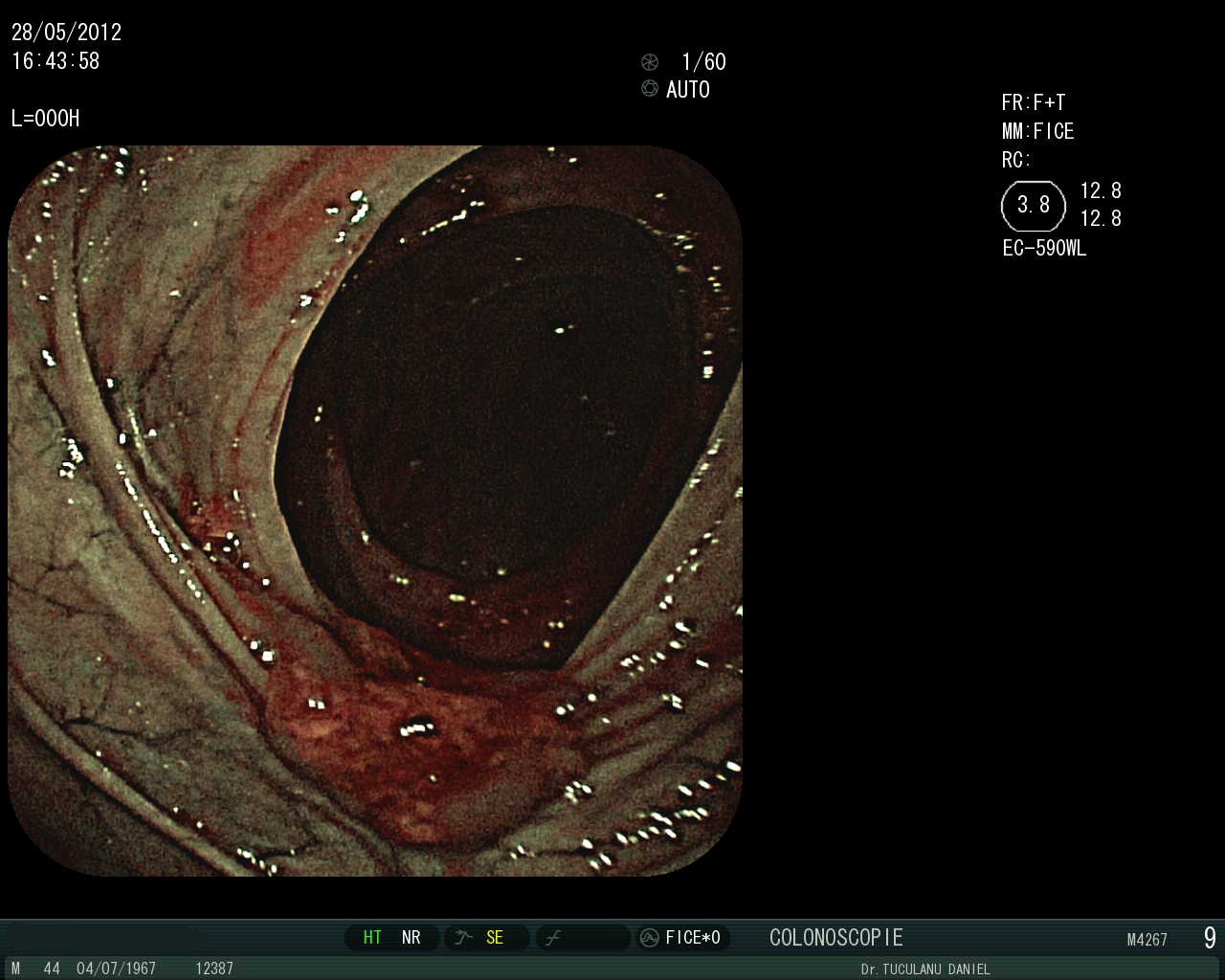Click the endoscopic colon image
The image size is (1225, 980).
click(x=375, y=511)
